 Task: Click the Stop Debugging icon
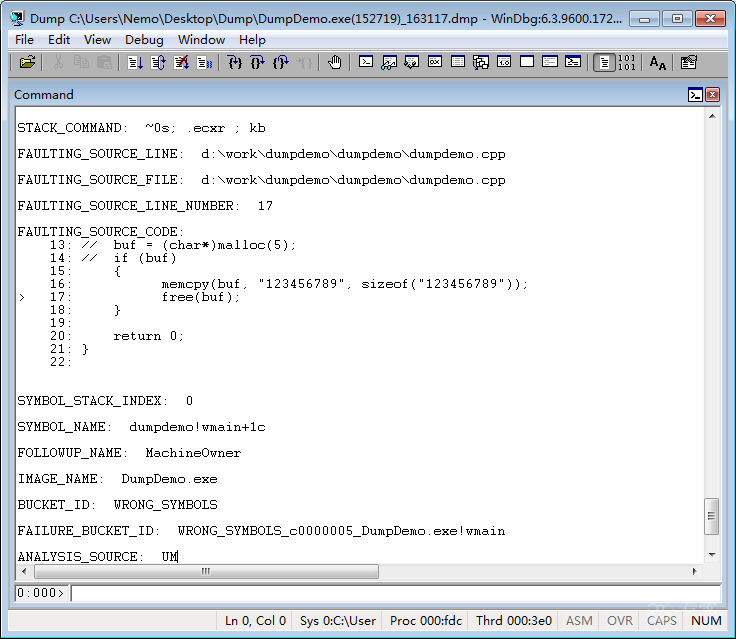181,62
